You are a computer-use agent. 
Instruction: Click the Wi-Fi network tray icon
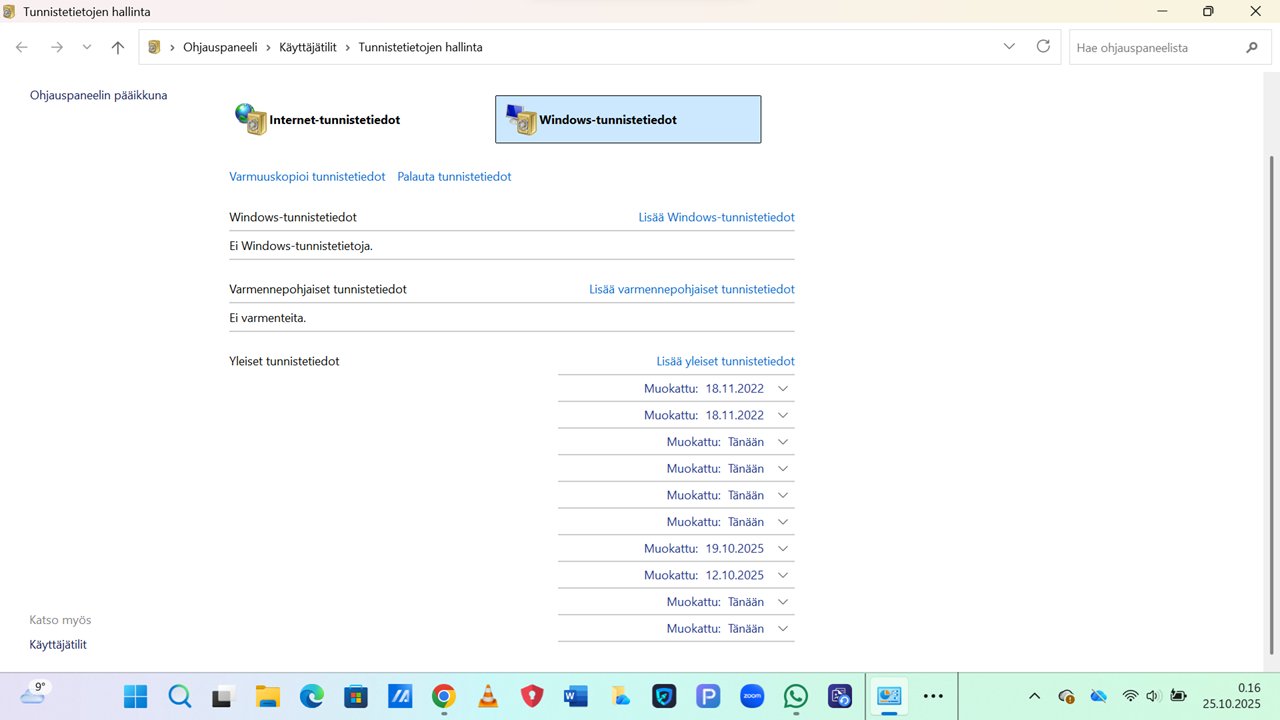pyautogui.click(x=1130, y=696)
